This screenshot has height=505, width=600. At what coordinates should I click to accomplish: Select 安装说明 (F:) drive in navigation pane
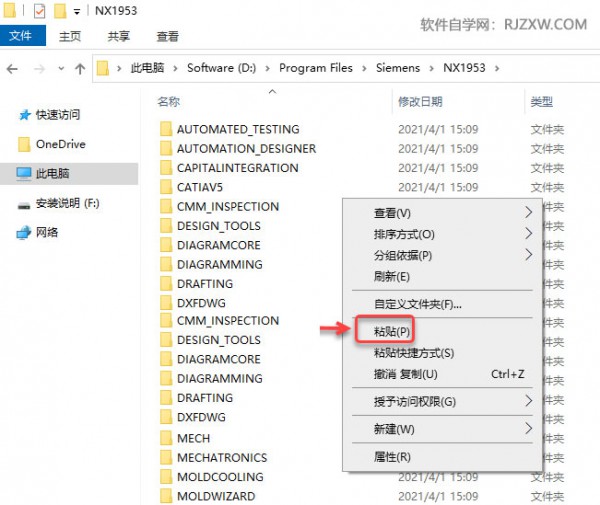[67, 203]
